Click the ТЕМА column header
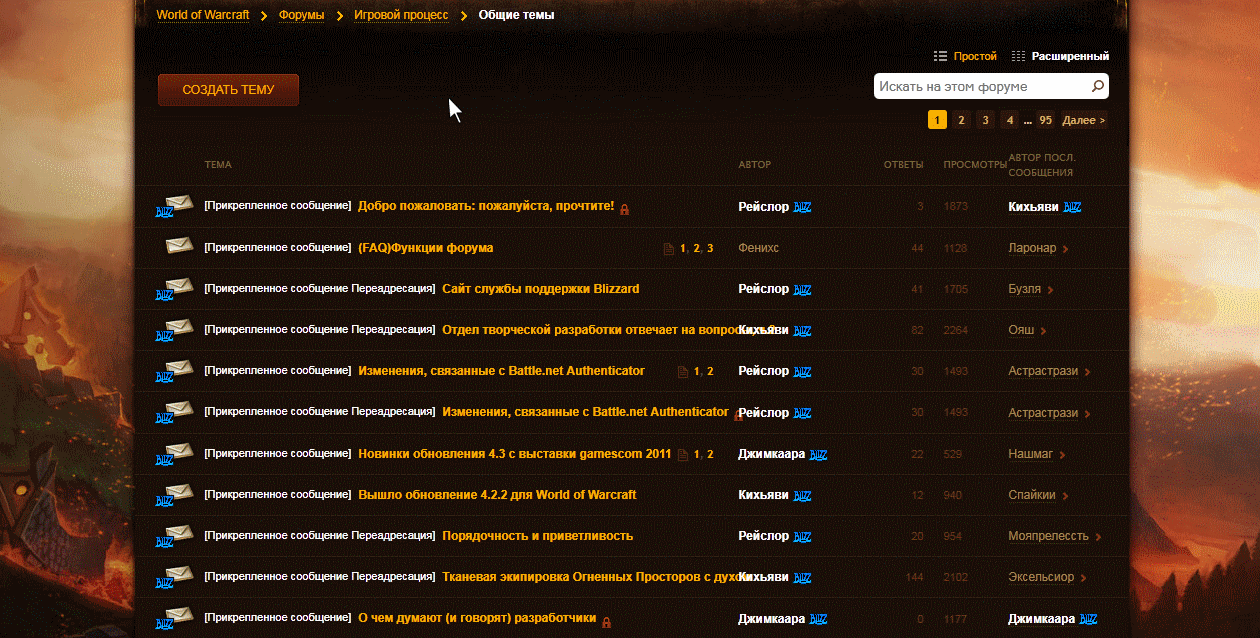This screenshot has height=638, width=1260. [x=218, y=165]
